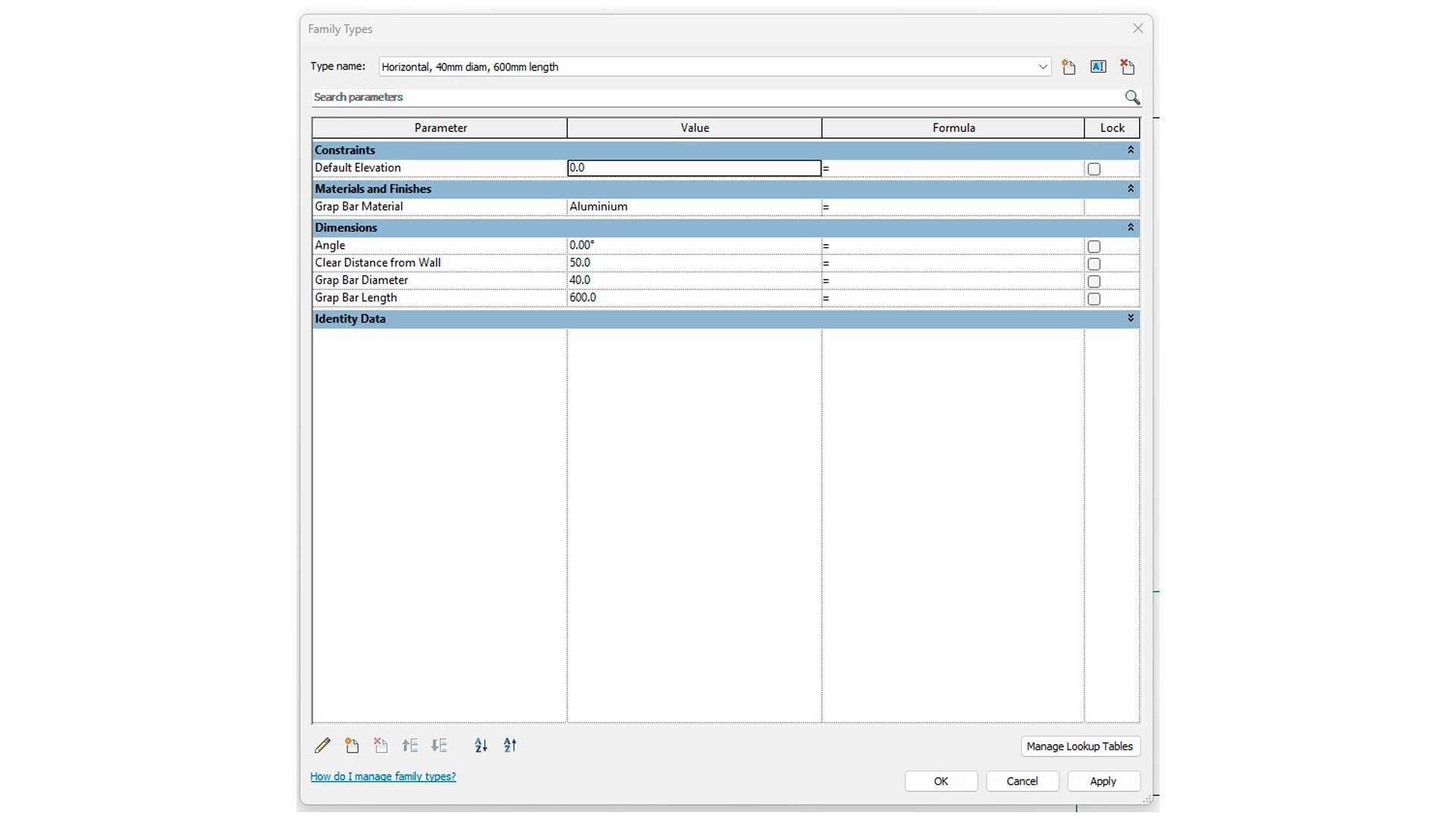Toggle lock for Default Elevation
Image resolution: width=1456 pixels, height=819 pixels.
[x=1094, y=169]
